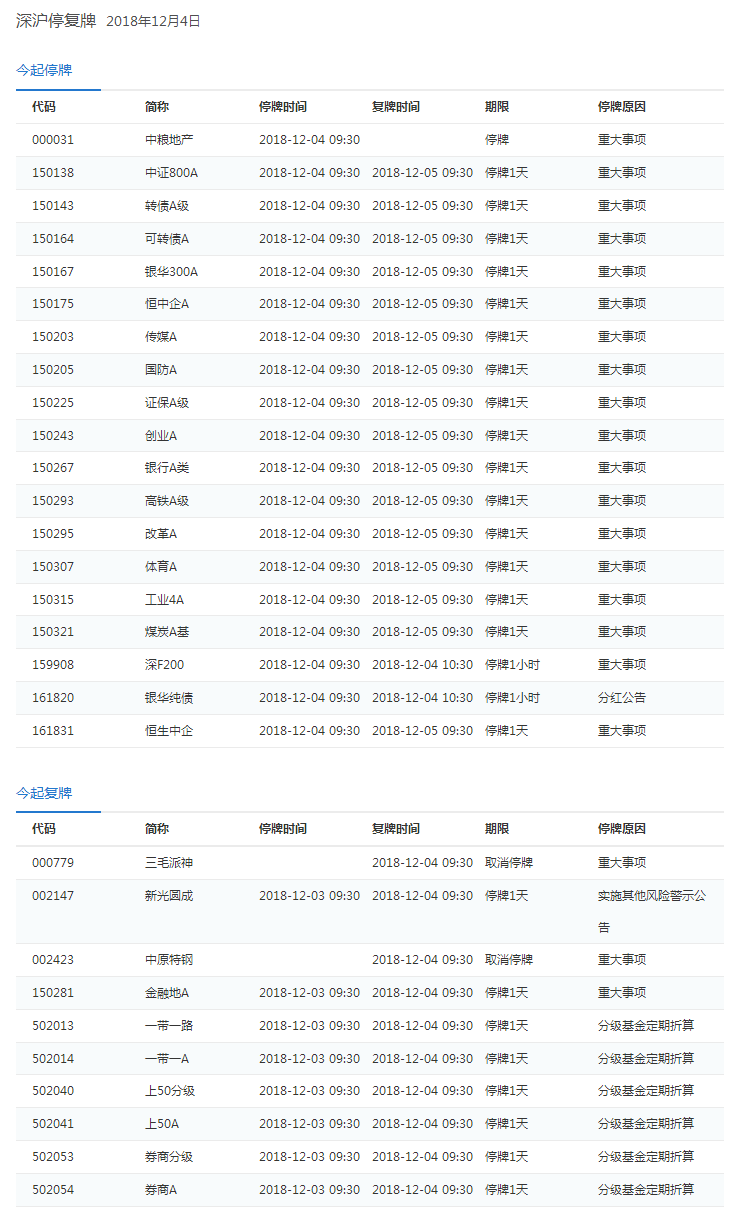Click stock code 000779
This screenshot has height=1216, width=733.
pos(53,863)
